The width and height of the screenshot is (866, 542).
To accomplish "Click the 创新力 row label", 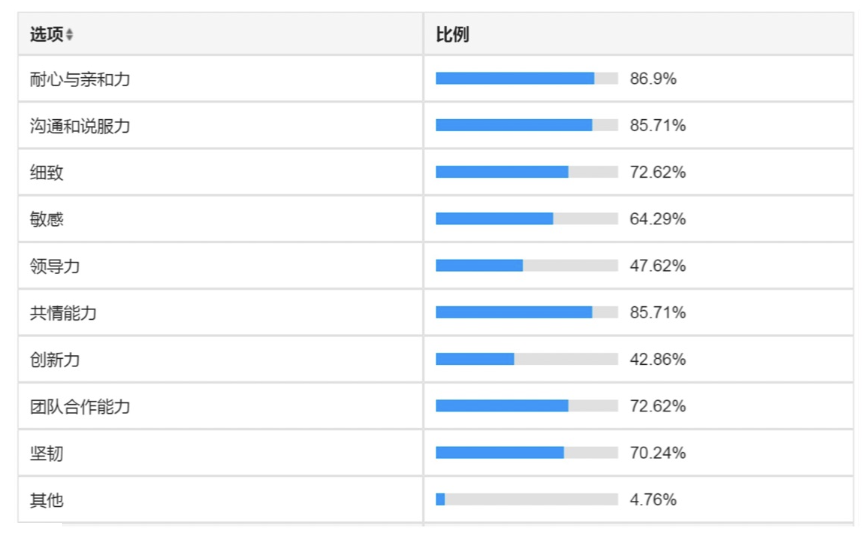I will [x=55, y=360].
